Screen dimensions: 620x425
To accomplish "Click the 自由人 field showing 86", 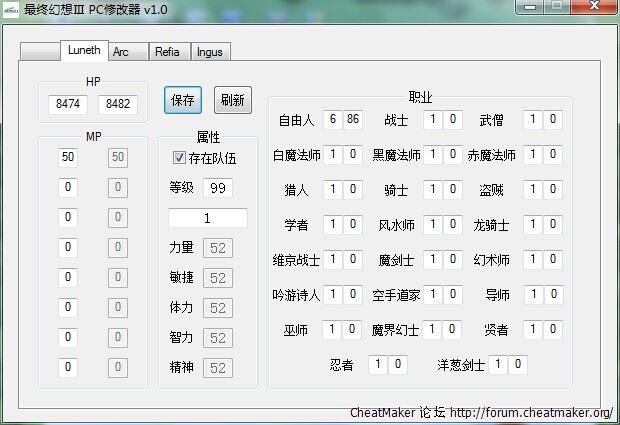I will (x=352, y=120).
